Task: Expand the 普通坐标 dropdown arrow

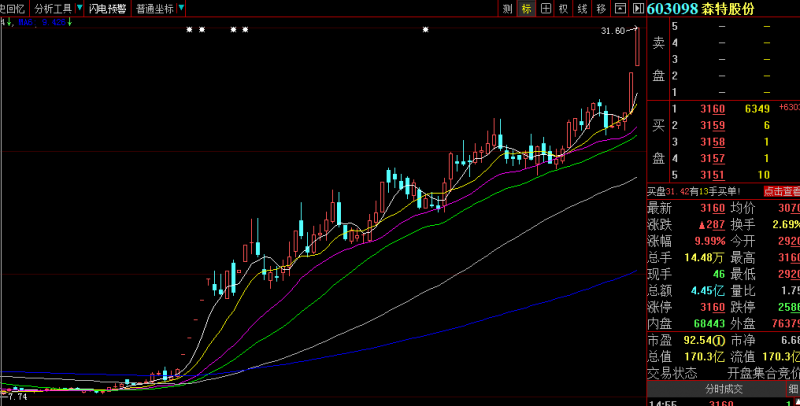Action: coord(181,8)
